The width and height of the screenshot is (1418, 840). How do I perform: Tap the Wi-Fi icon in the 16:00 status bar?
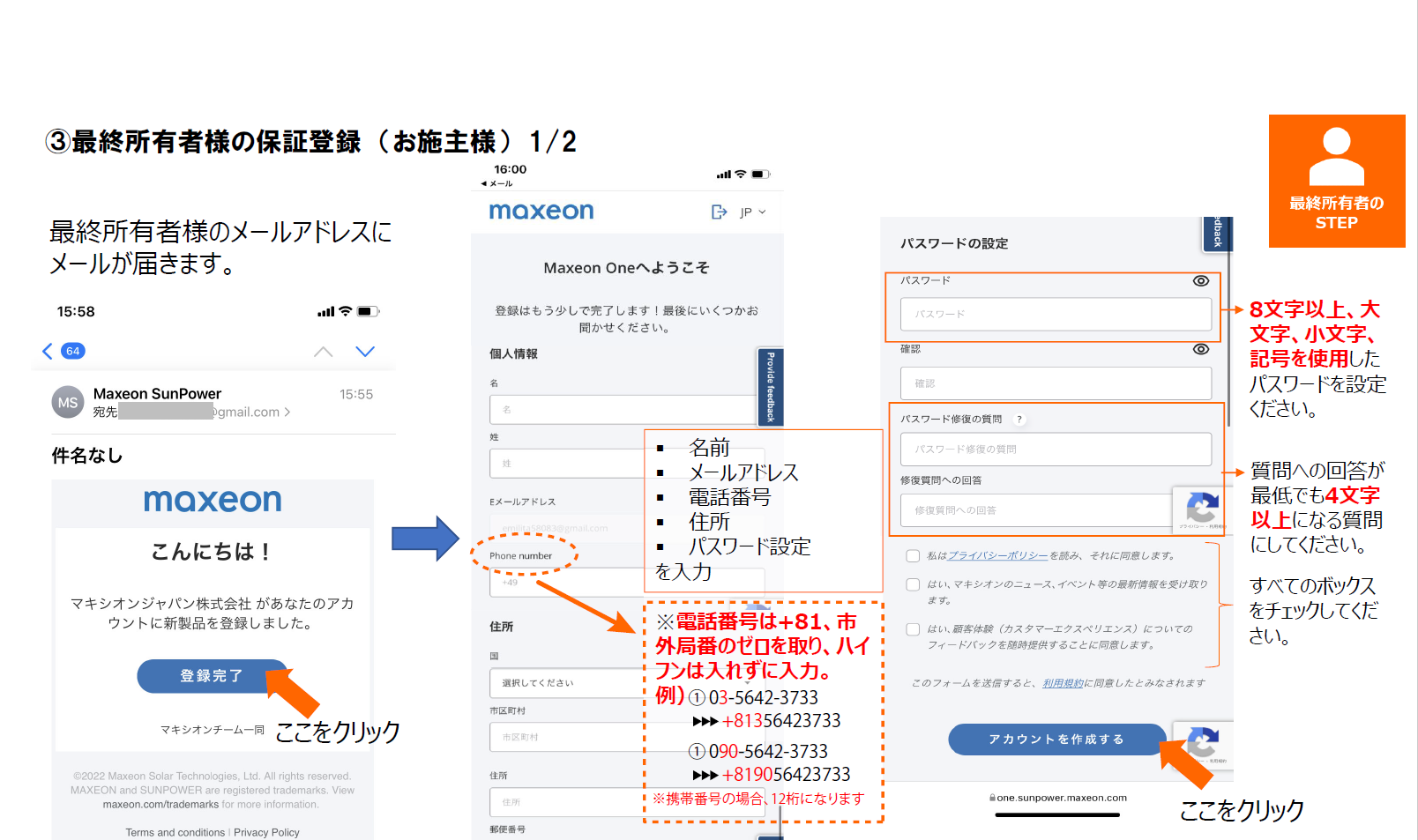pos(741,175)
